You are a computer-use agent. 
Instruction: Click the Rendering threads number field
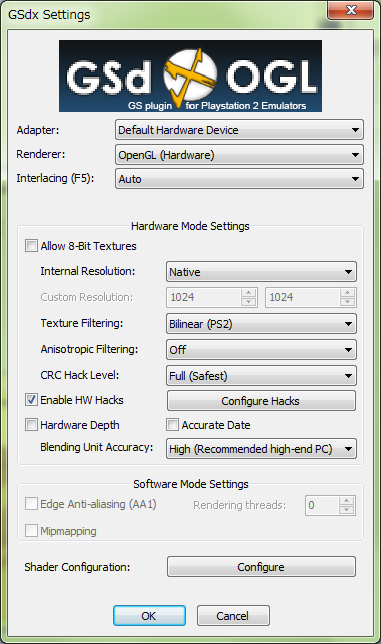point(322,505)
